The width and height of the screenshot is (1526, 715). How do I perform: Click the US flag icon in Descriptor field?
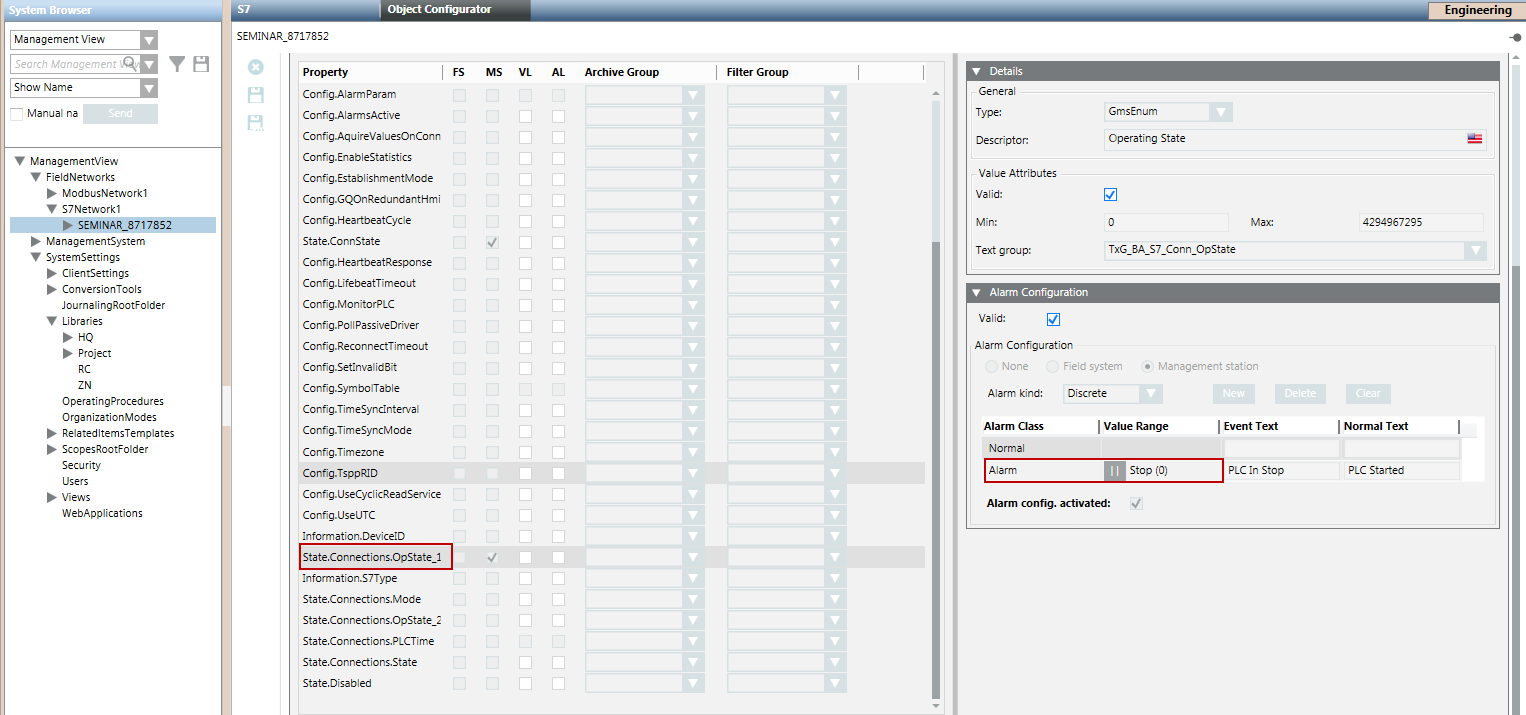(1474, 139)
